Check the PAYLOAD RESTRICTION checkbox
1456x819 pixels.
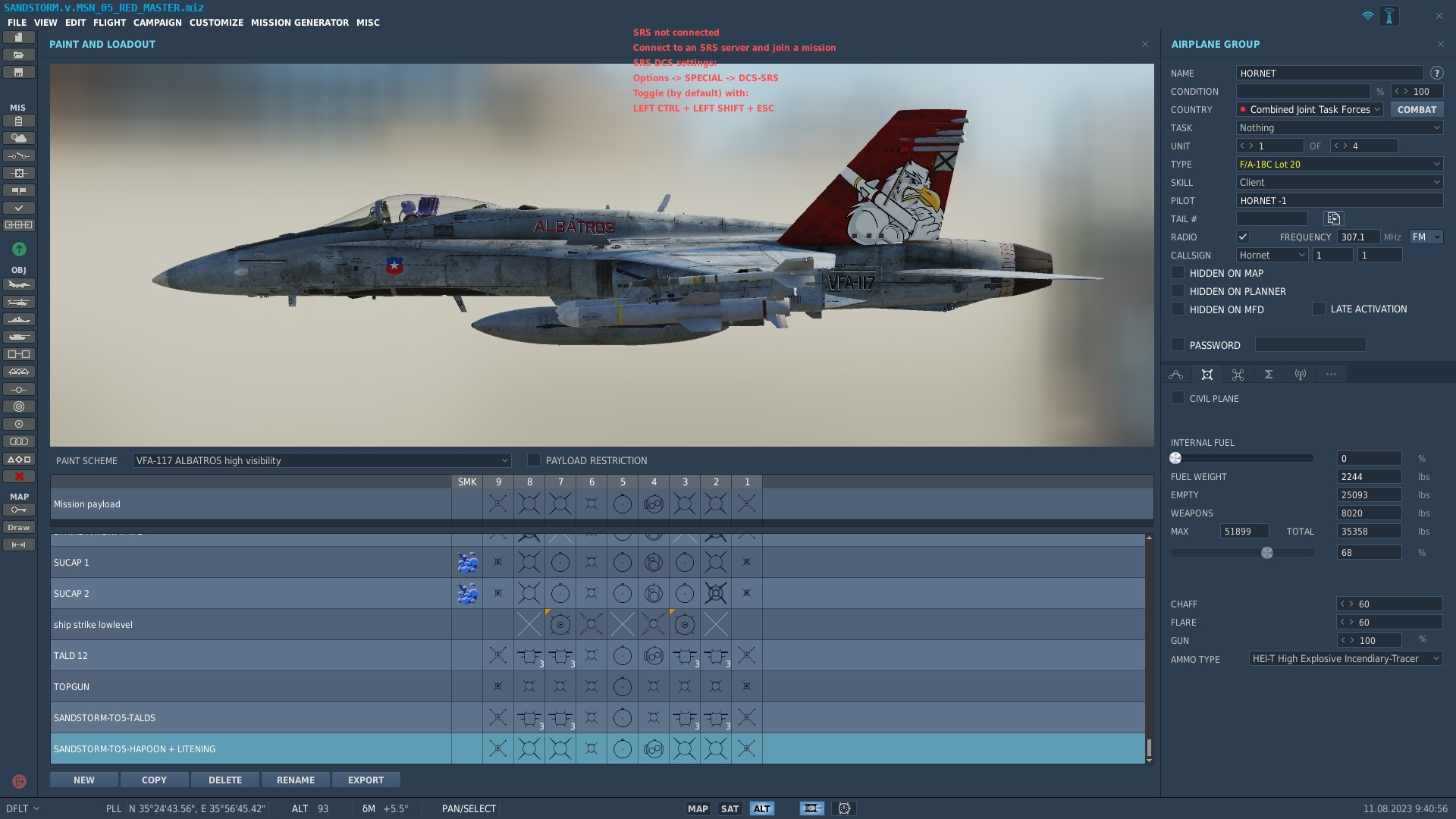[534, 460]
